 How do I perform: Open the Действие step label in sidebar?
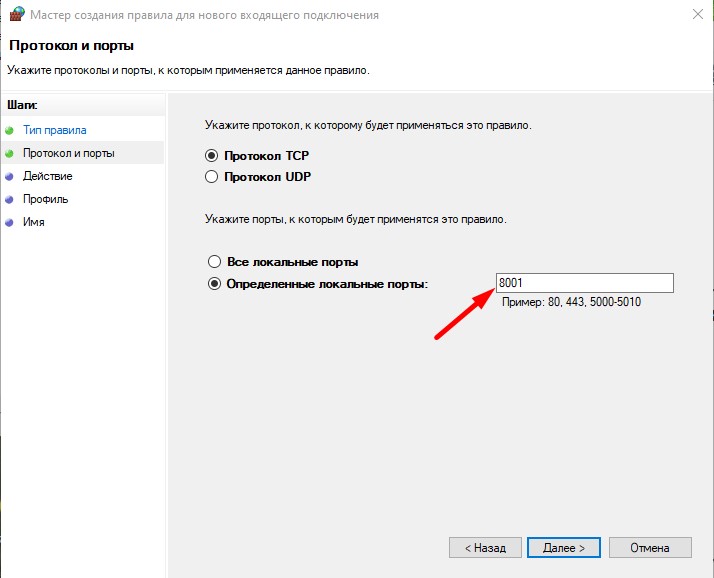pos(47,176)
